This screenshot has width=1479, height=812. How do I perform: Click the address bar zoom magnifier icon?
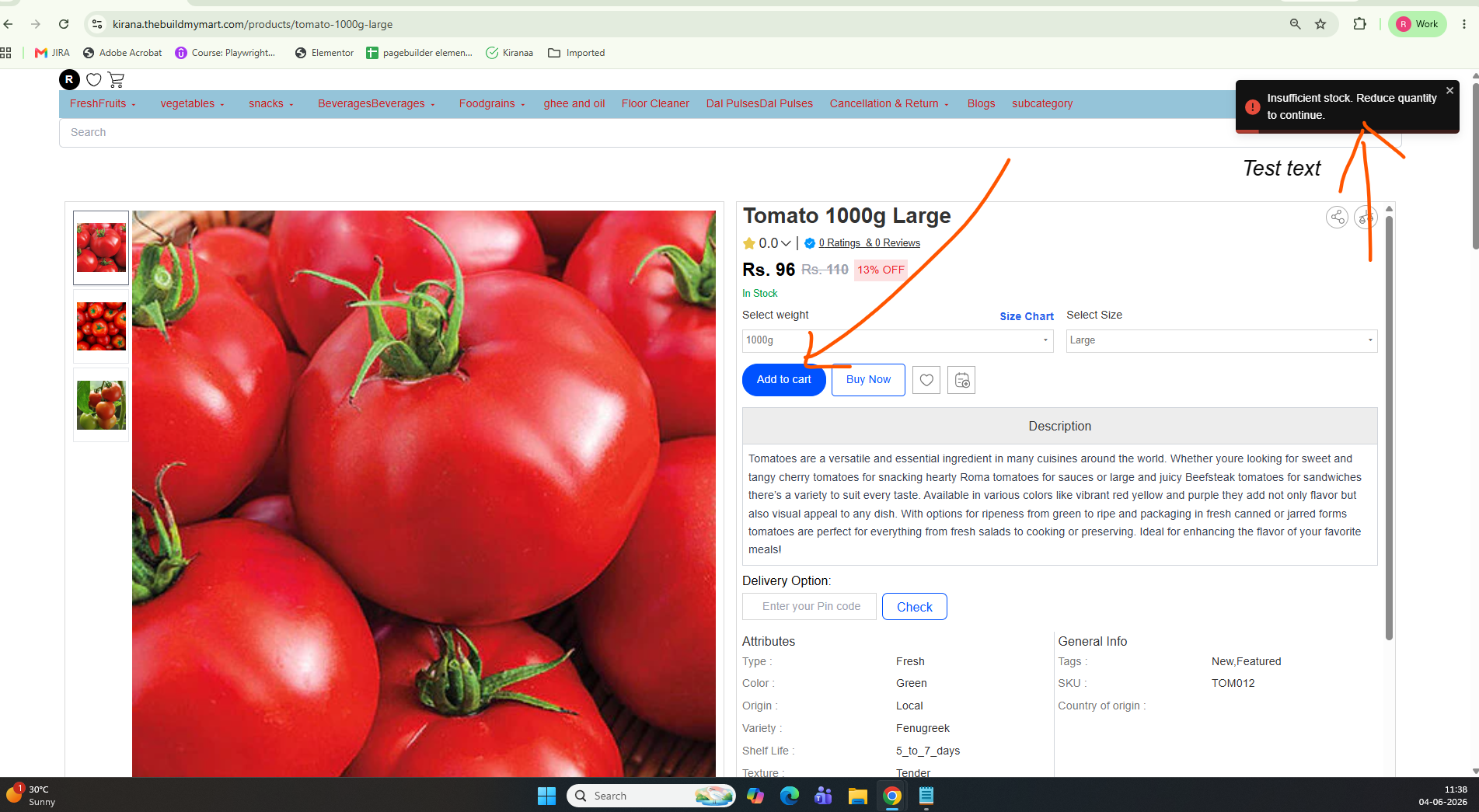click(1295, 24)
